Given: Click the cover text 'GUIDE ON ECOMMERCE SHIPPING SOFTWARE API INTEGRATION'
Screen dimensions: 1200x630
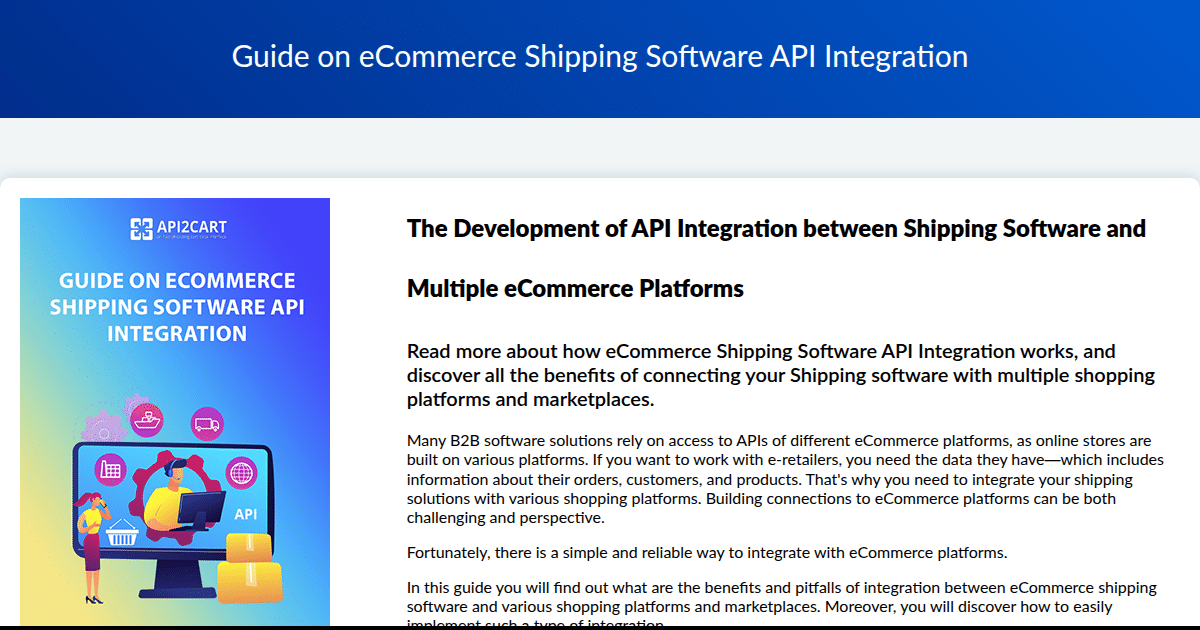Looking at the screenshot, I should click(177, 307).
